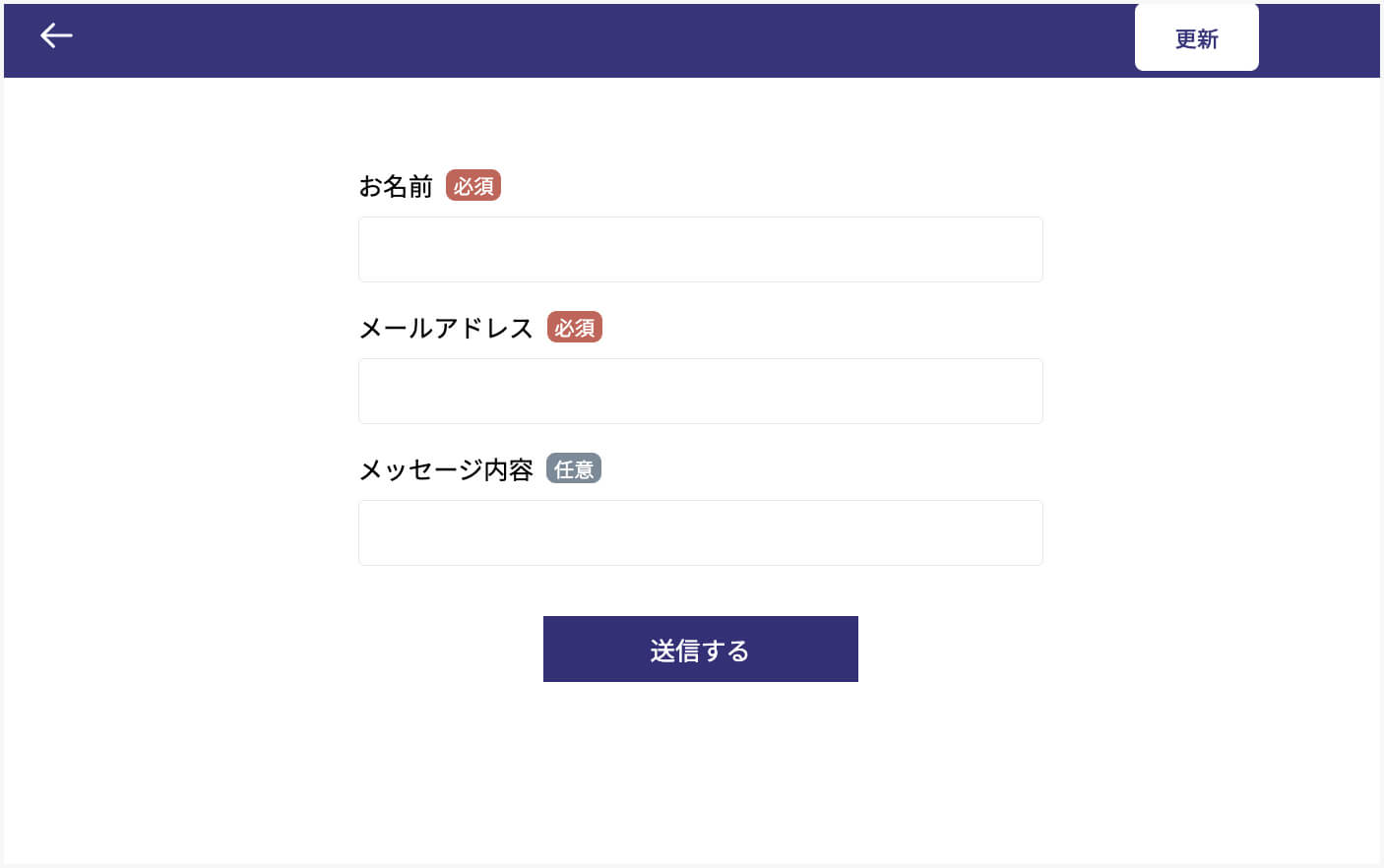
Task: Click the 必須 badge beside お名前
Action: coord(473,186)
